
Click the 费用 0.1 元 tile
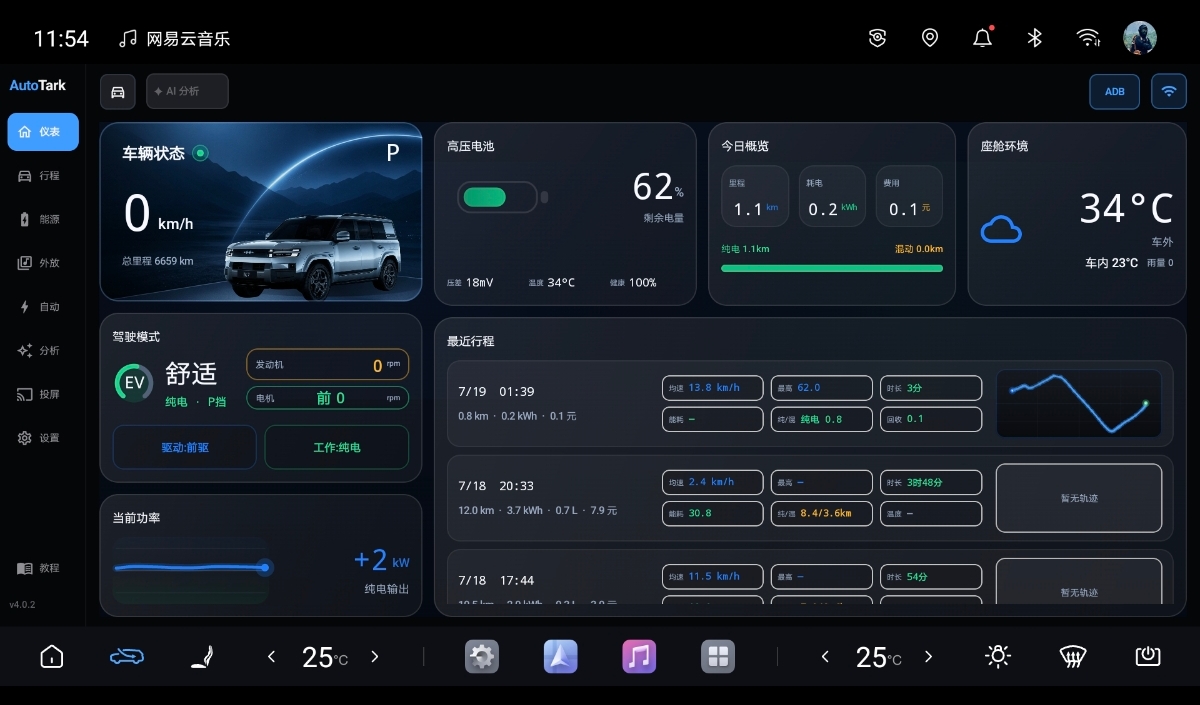tap(909, 196)
